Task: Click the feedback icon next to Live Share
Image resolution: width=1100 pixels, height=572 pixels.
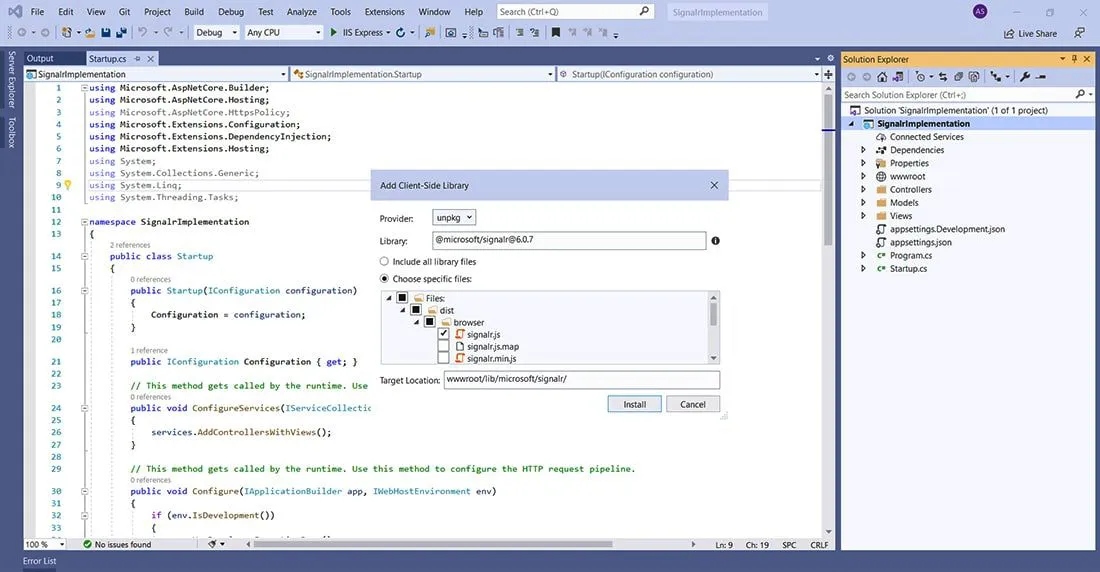Action: 1079,33
